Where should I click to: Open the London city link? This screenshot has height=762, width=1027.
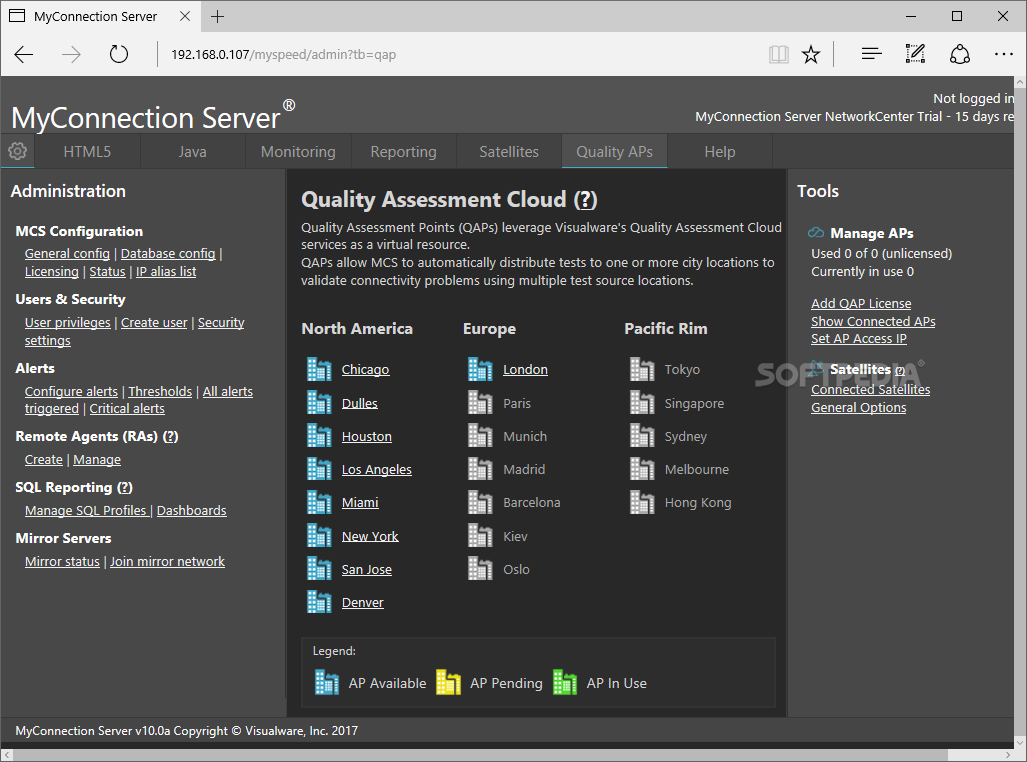[x=525, y=370]
